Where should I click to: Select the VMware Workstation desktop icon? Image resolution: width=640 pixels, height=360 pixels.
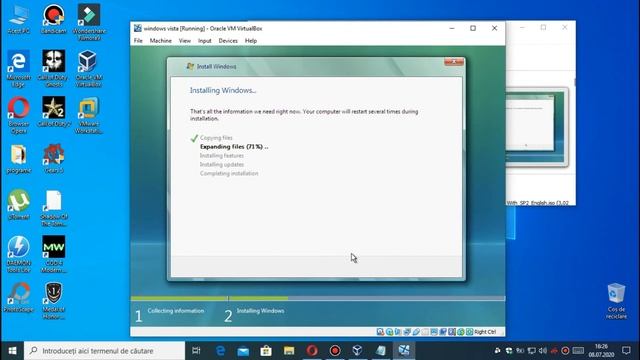[89, 115]
